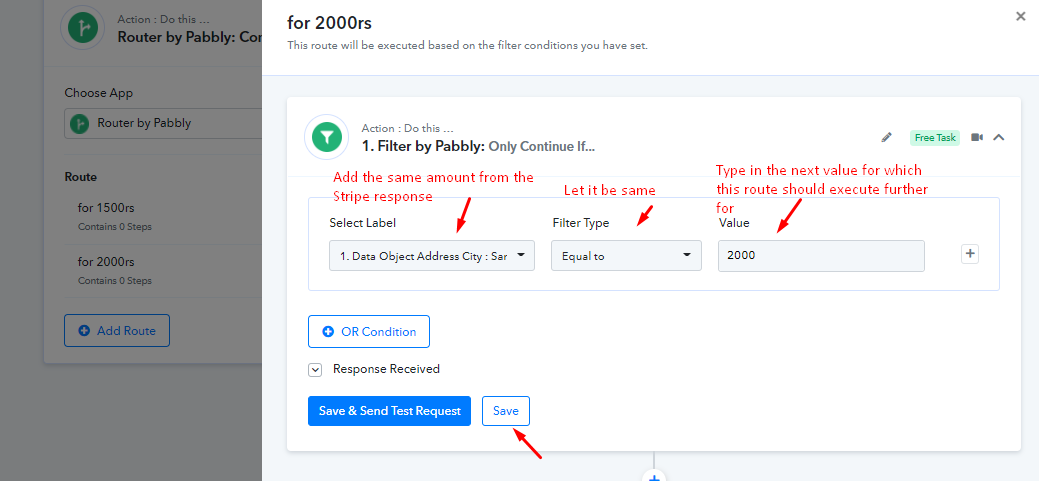Click the Save button
This screenshot has width=1039, height=481.
[506, 411]
